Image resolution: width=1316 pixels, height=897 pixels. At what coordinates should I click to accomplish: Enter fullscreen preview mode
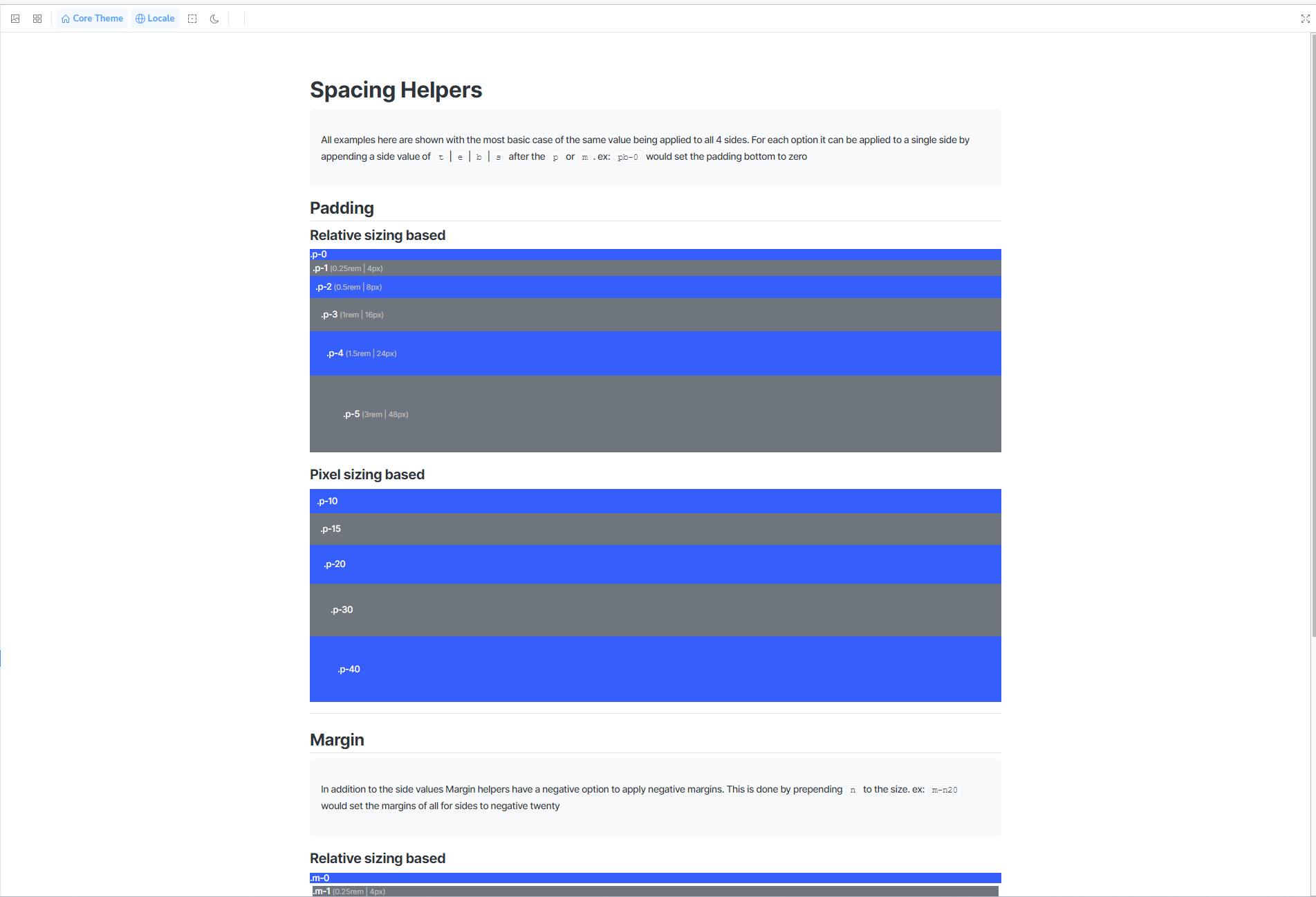(1306, 19)
